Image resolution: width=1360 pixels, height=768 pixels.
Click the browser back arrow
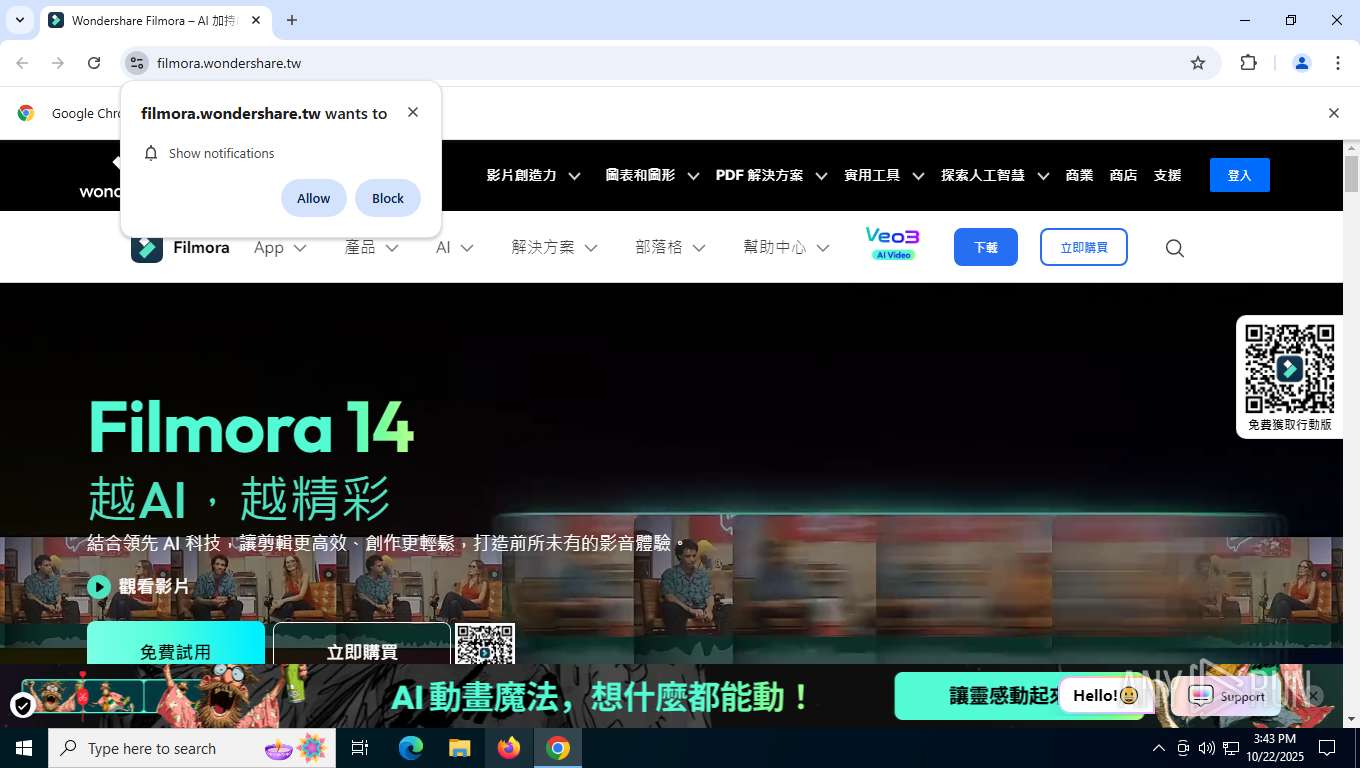(22, 63)
